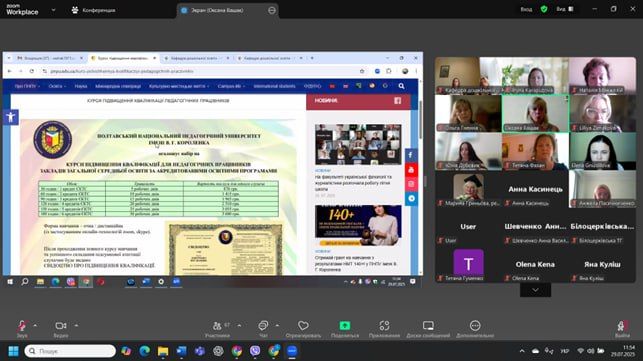Expand the arrow next to Участники
This screenshot has height=361, width=643.
pyautogui.click(x=239, y=325)
